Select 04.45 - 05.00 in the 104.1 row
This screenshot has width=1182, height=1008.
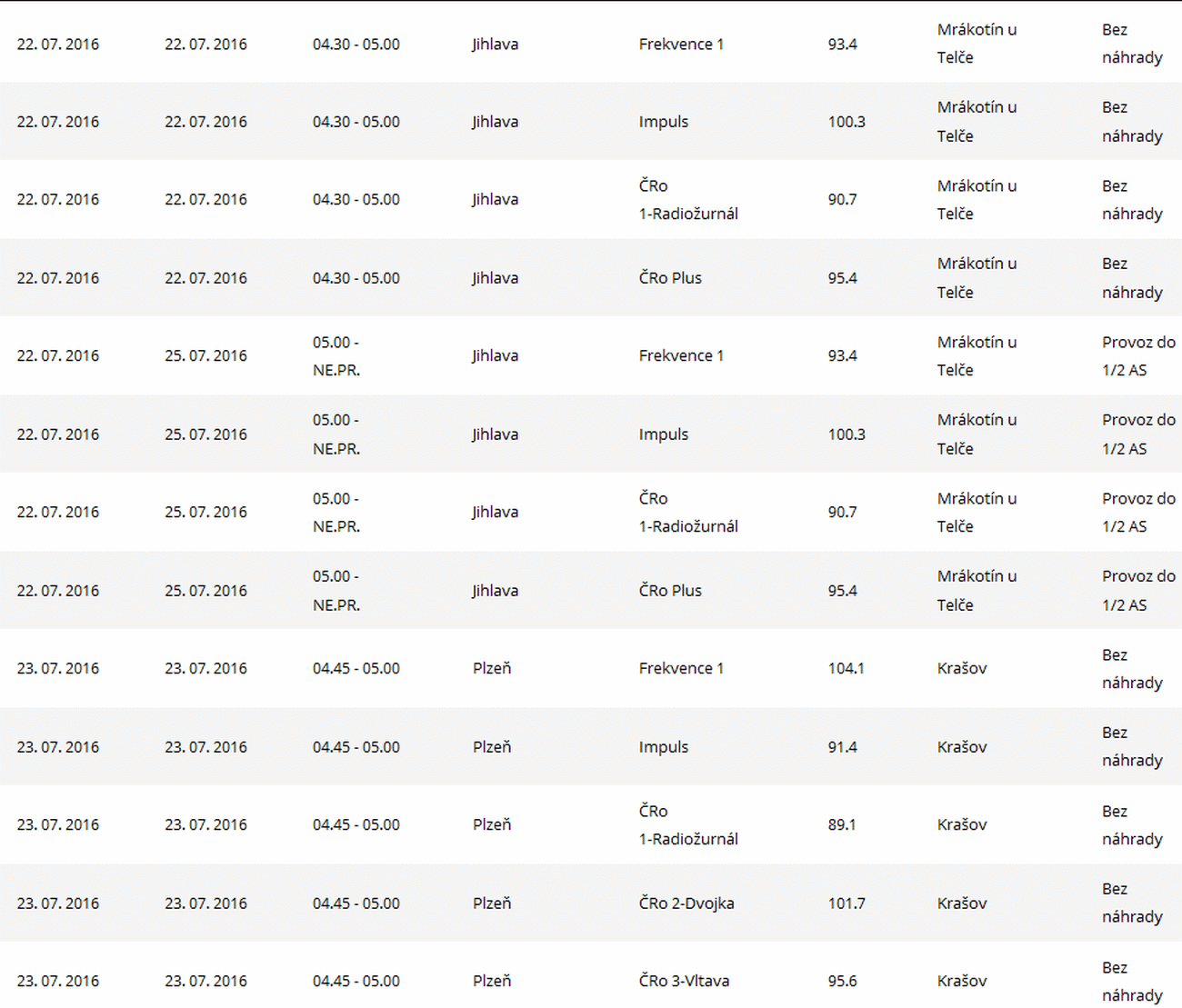356,668
